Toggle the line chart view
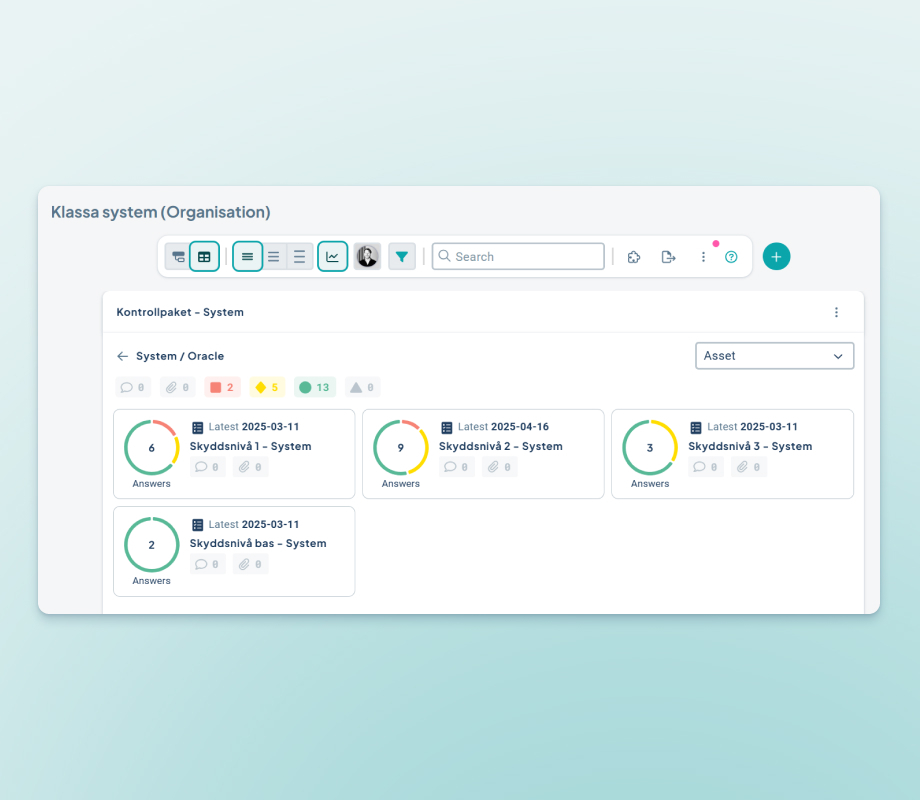The width and height of the screenshot is (920, 800). coord(332,257)
